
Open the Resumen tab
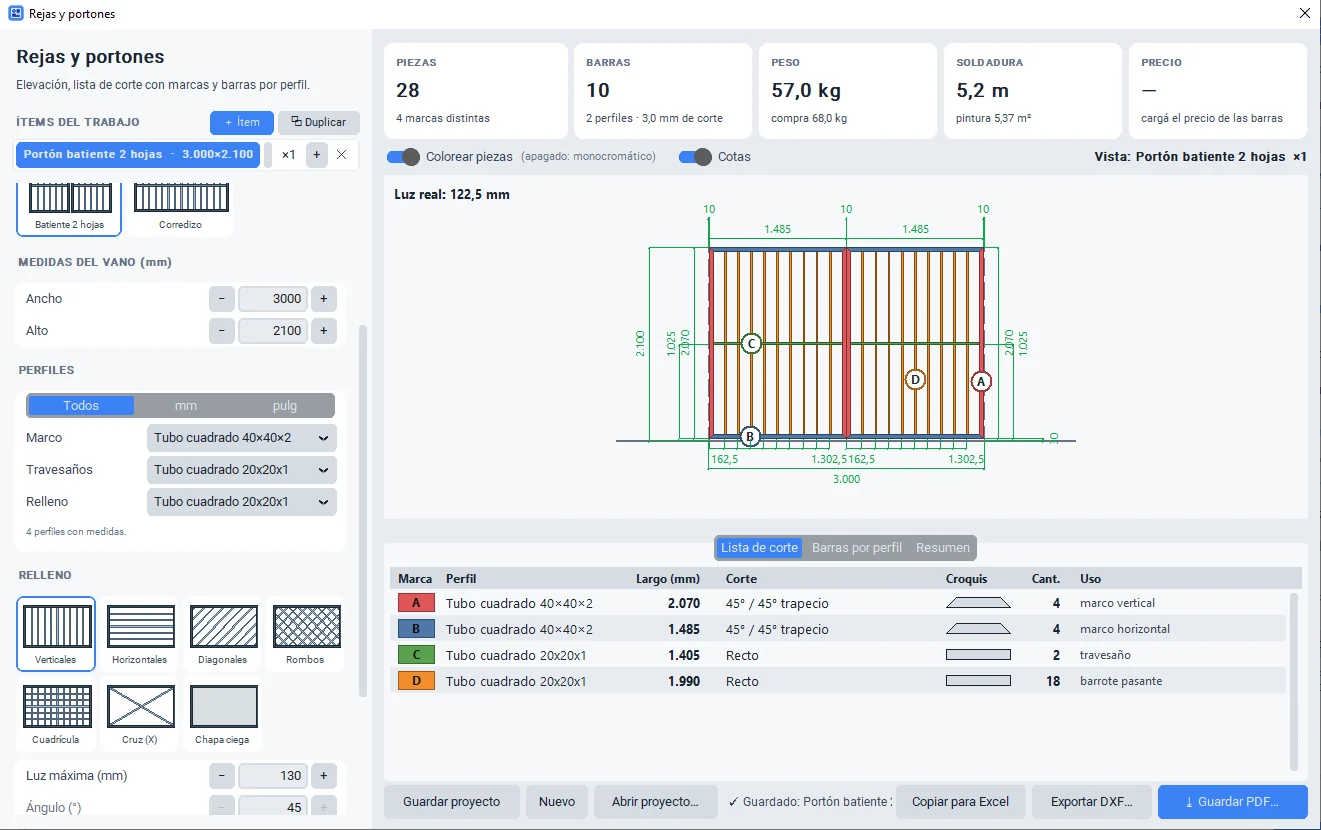943,548
